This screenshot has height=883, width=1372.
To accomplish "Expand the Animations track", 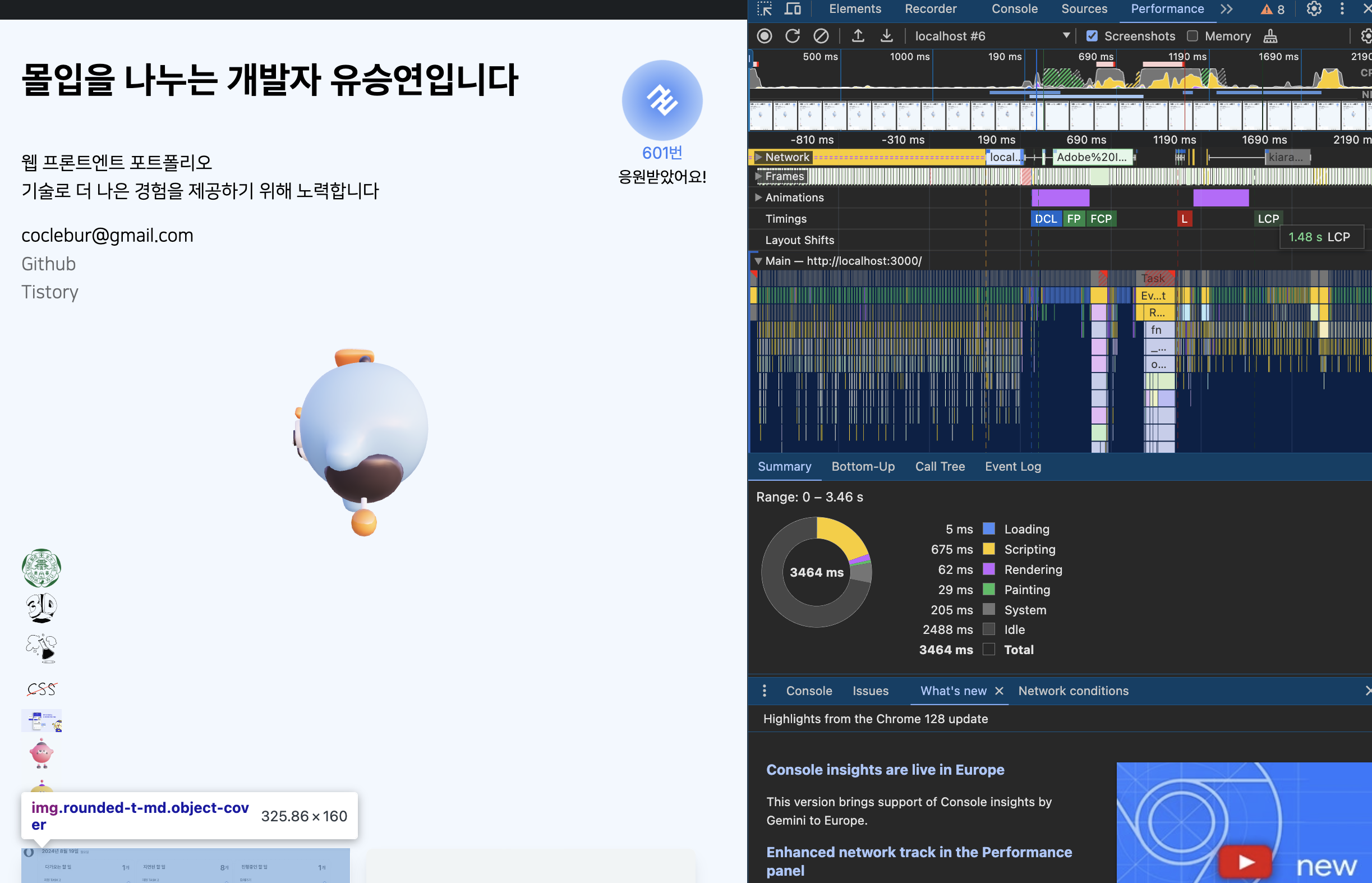I will 758,197.
